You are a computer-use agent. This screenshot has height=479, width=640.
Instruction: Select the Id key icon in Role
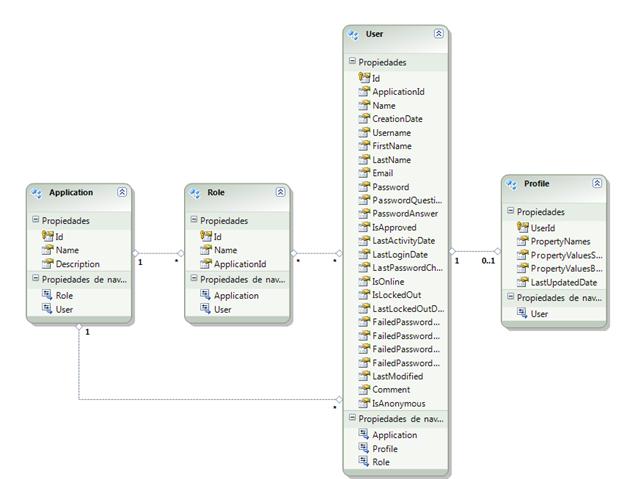(x=206, y=236)
